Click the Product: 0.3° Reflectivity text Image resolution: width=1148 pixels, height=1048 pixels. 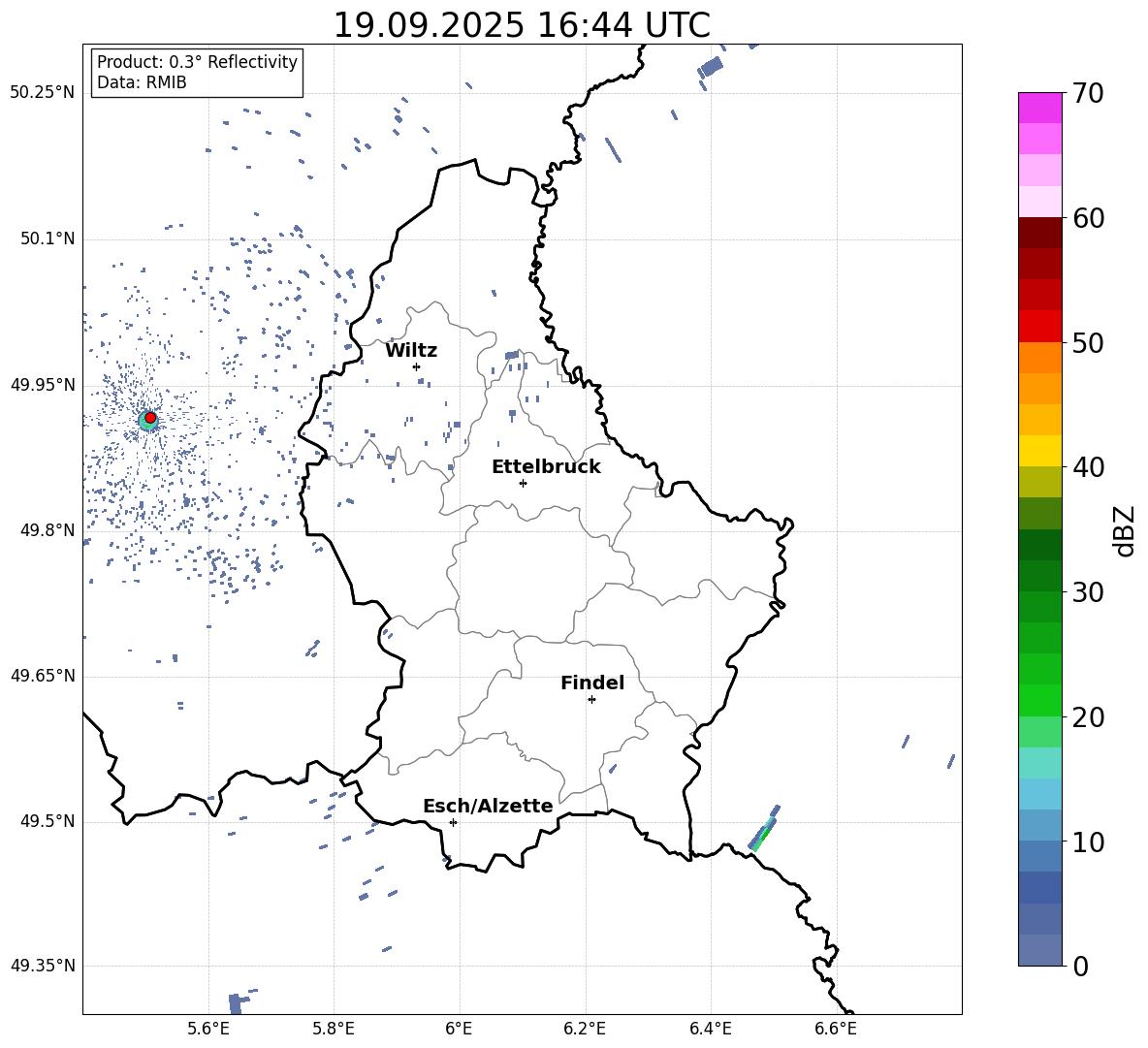[x=197, y=62]
